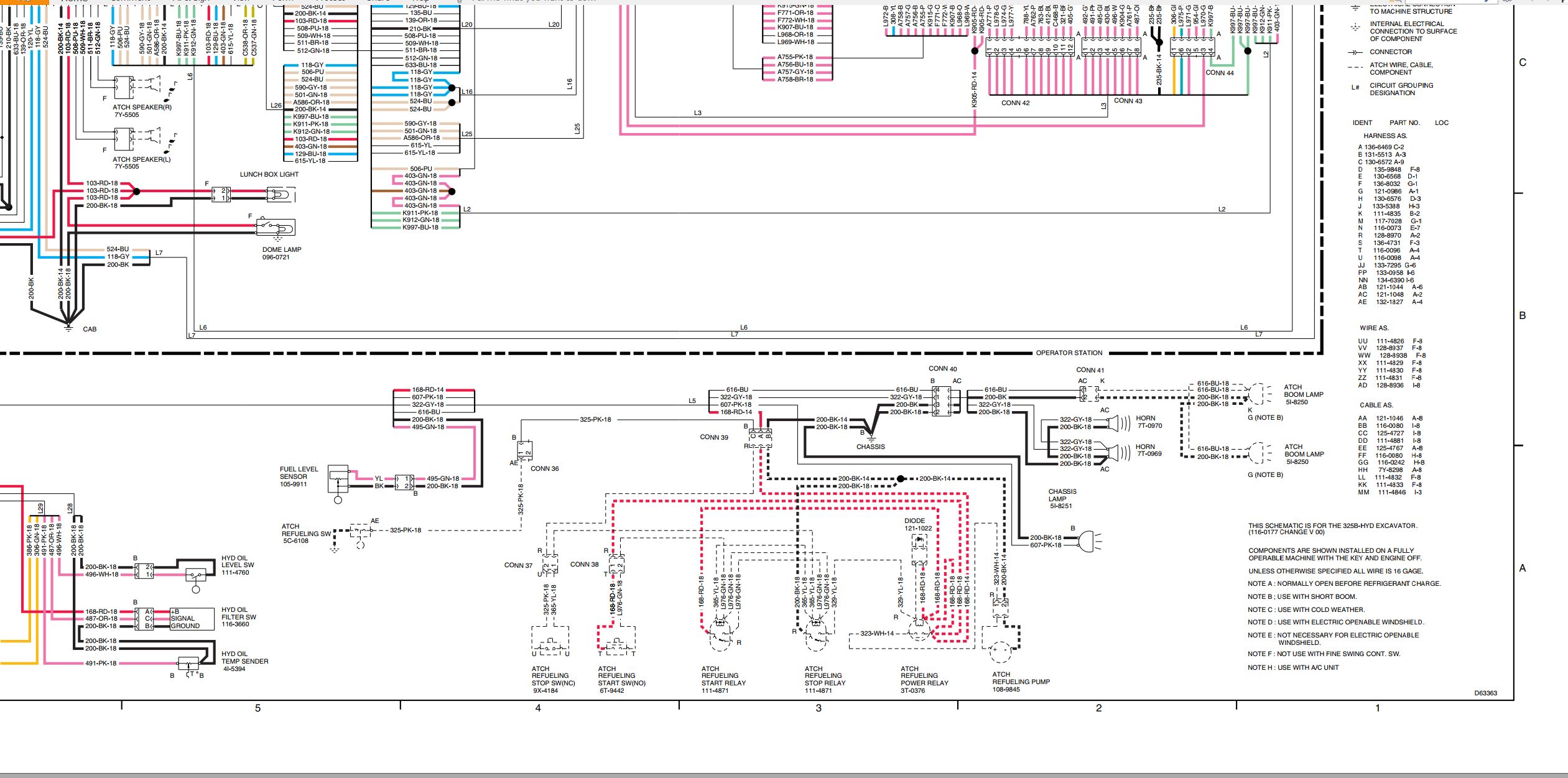Click the dome lamp switch symbol
The image size is (1568, 778).
point(276,227)
